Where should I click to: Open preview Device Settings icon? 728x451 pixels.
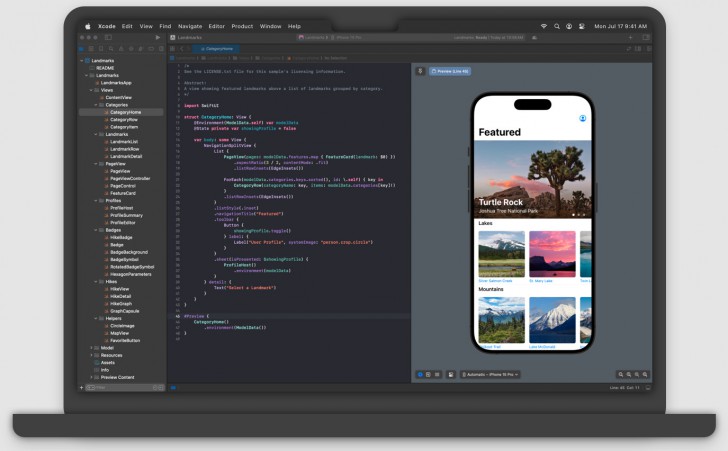pos(451,374)
